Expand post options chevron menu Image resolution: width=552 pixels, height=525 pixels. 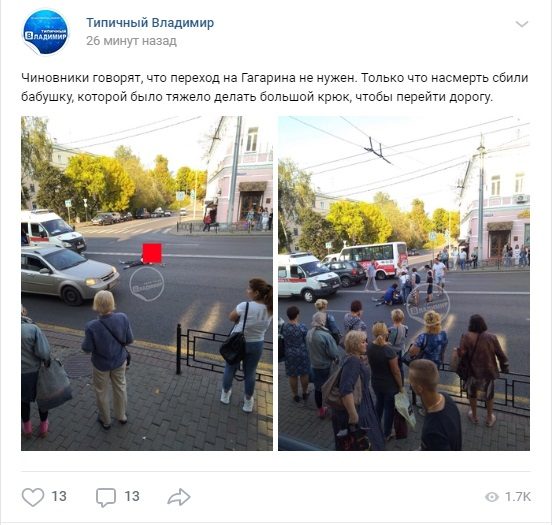[521, 24]
